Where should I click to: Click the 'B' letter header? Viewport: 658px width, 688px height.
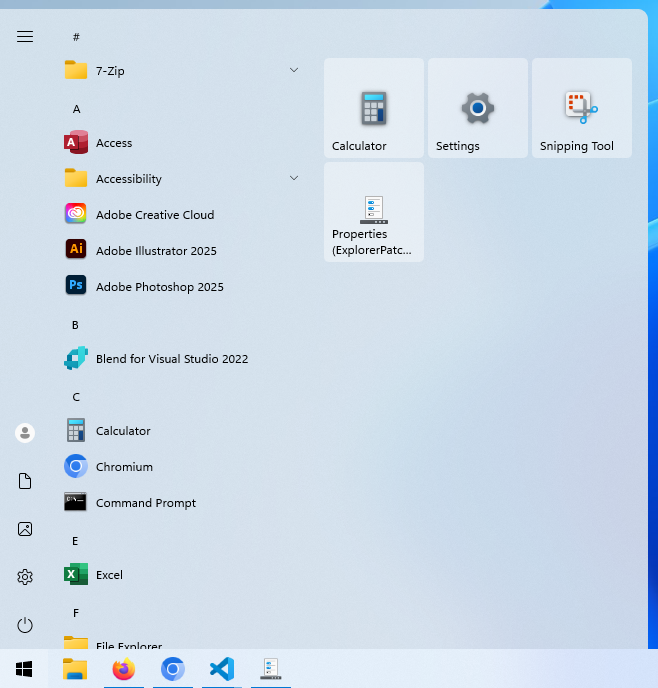75,325
